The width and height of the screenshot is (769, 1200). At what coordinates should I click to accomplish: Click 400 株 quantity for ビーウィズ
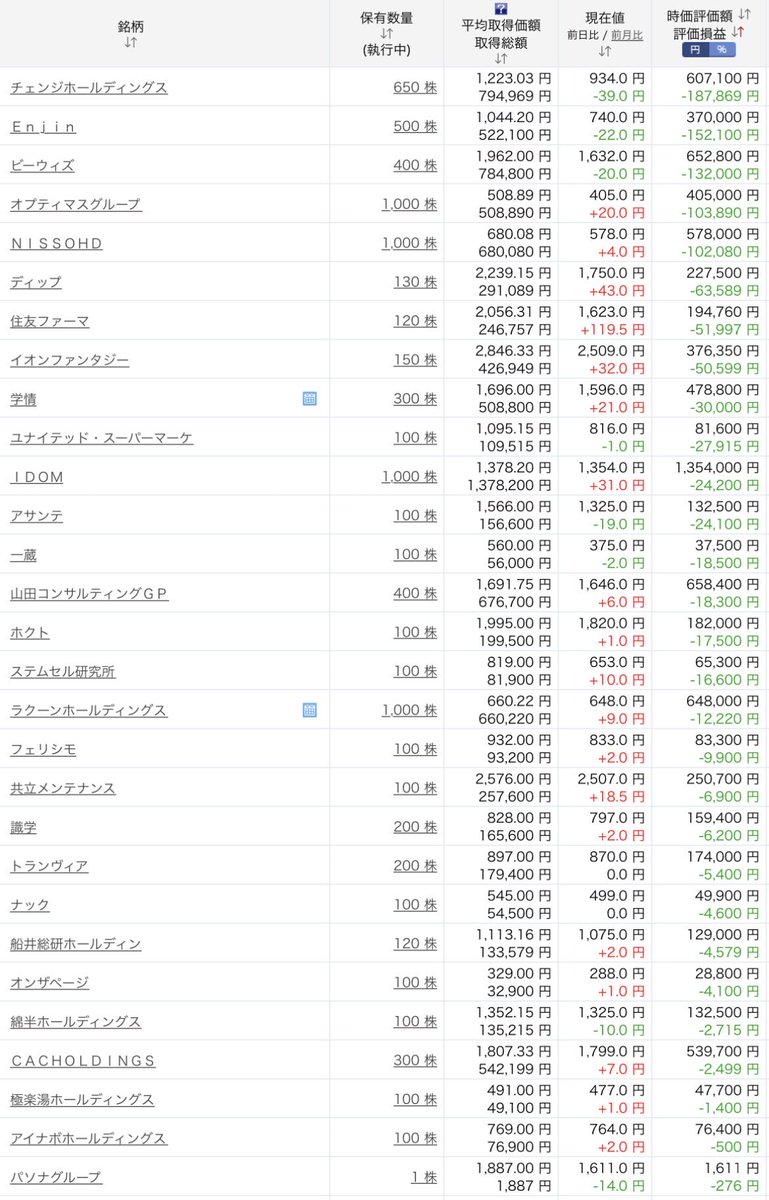click(x=415, y=165)
